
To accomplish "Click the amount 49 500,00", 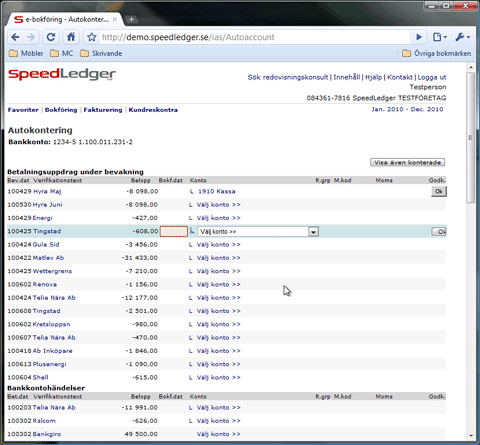I will coord(141,434).
